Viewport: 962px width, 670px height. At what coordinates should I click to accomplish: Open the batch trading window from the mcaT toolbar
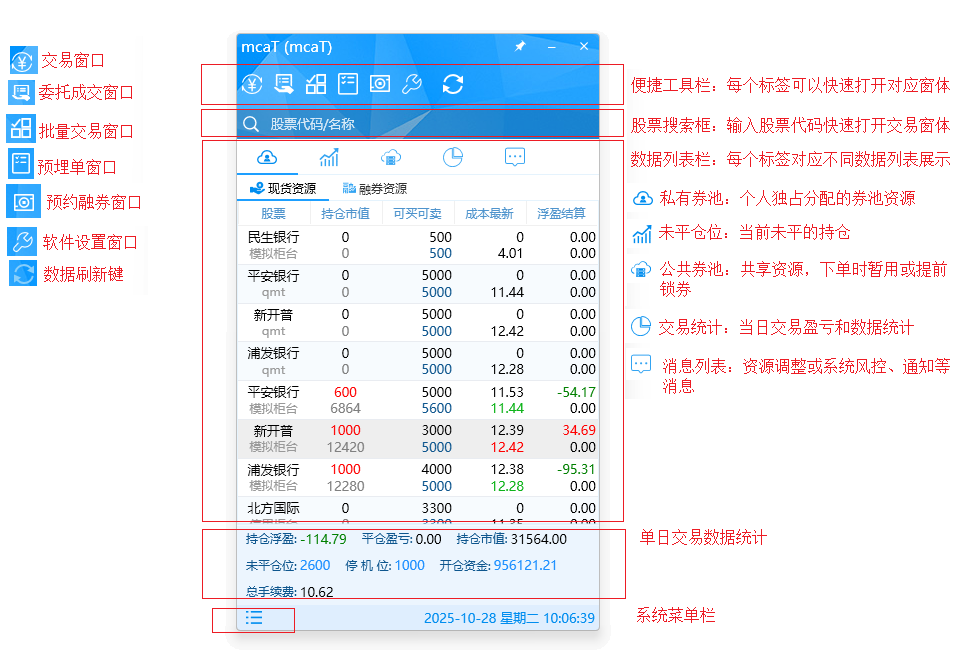point(316,84)
